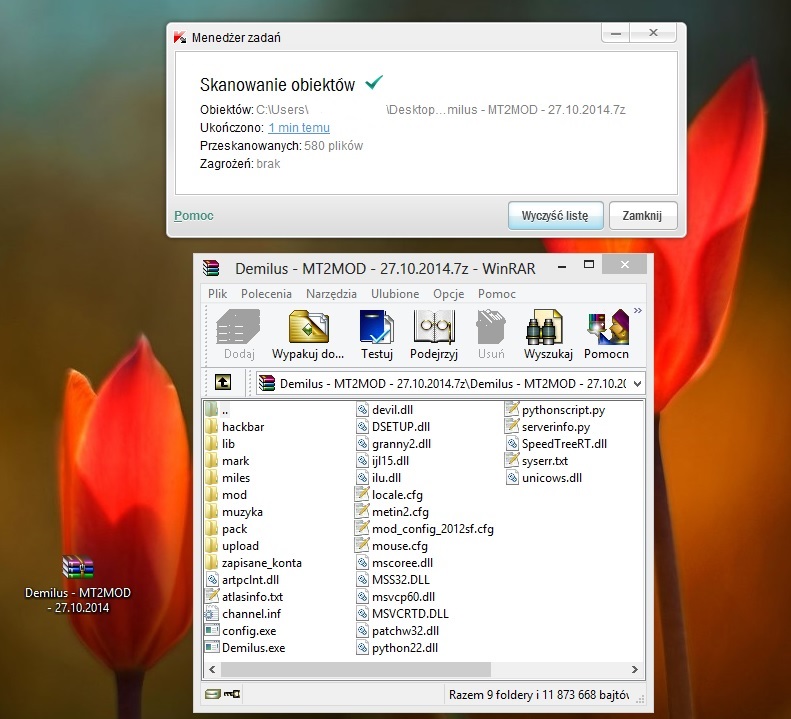Select artpclnt.dll in the file list

pyautogui.click(x=243, y=580)
